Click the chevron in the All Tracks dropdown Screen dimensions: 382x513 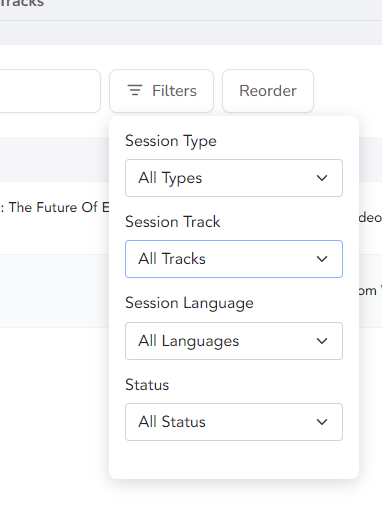(322, 259)
